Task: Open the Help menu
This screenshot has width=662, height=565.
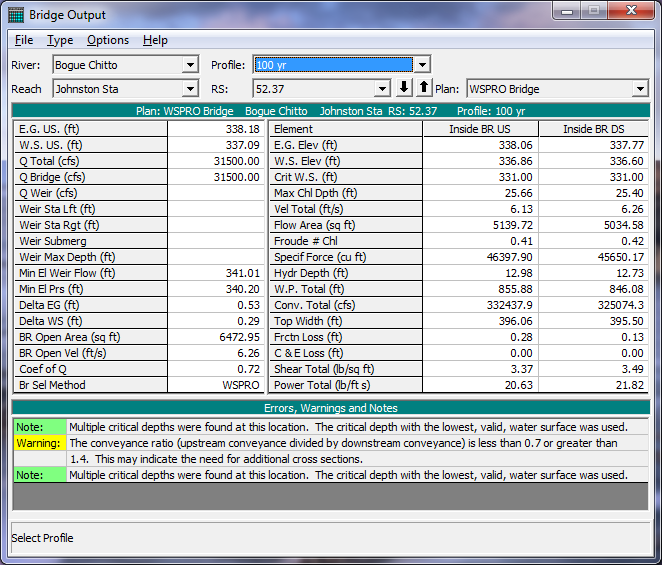Action: 155,40
